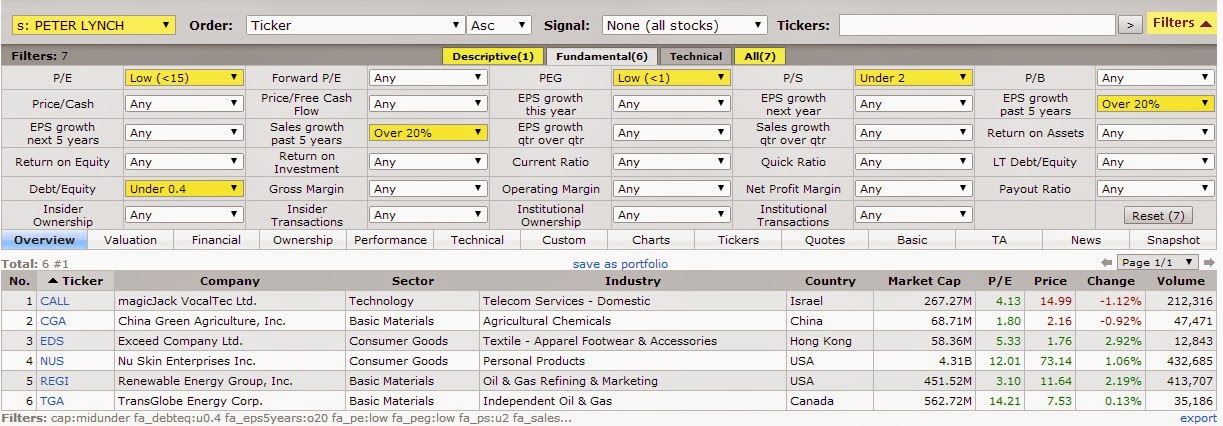
Task: Click the Reset (7) button
Action: point(1158,215)
